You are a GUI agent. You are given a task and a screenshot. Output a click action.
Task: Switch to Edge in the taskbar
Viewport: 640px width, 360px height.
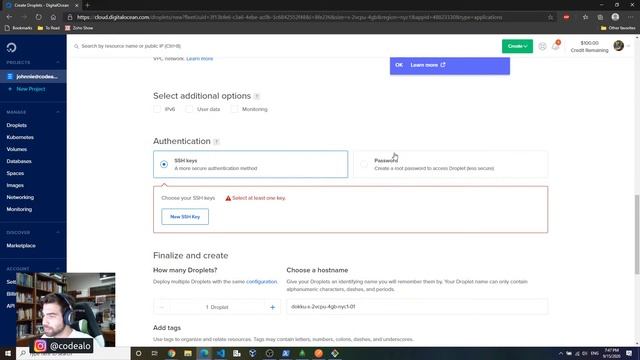[x=204, y=353]
